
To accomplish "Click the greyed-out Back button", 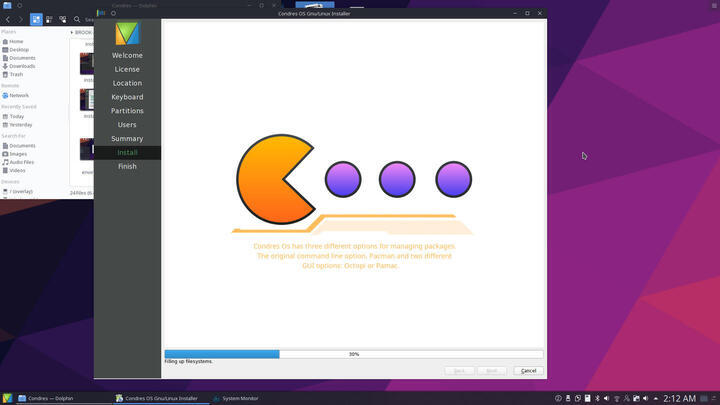I will tap(459, 371).
